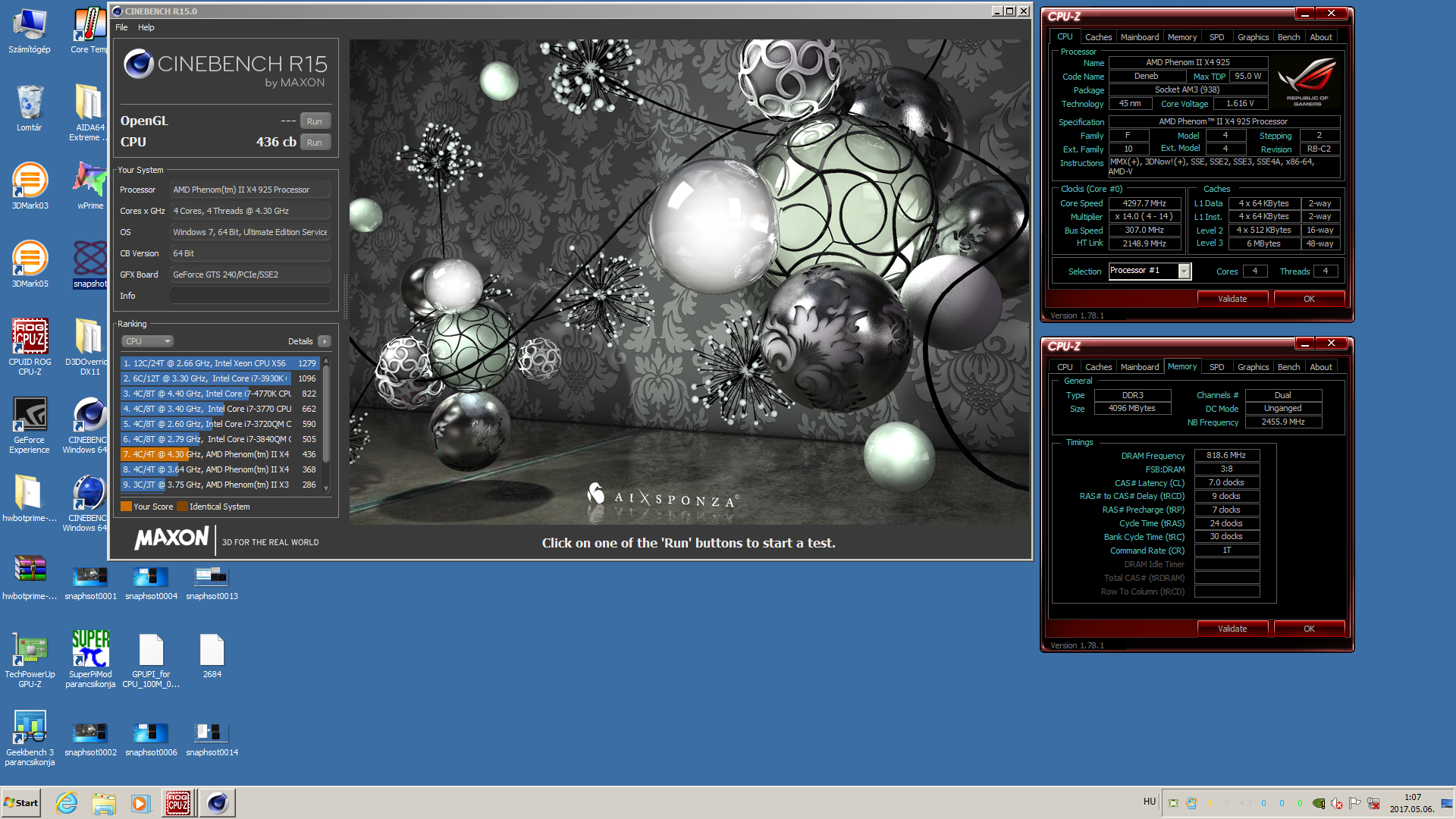Select ranking row 9 Phenom II X3
The image size is (1456, 819).
220,485
